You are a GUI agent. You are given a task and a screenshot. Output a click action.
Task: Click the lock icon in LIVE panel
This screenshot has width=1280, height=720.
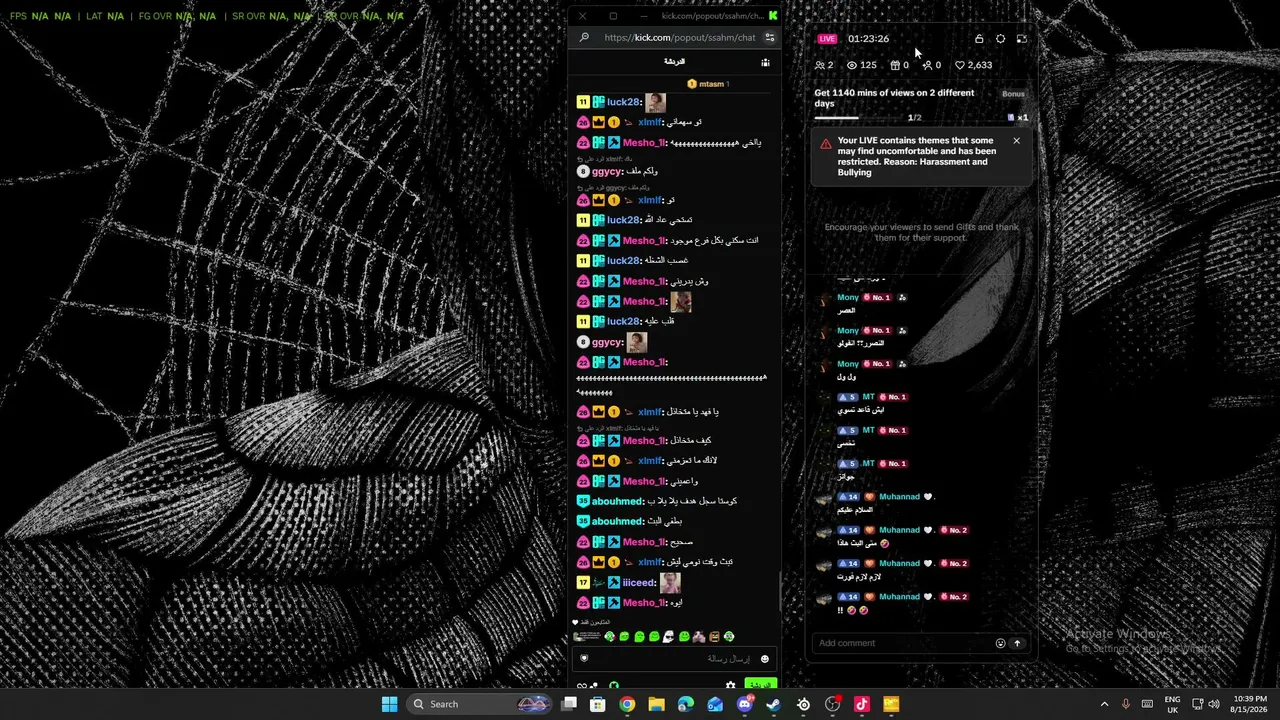tap(979, 39)
